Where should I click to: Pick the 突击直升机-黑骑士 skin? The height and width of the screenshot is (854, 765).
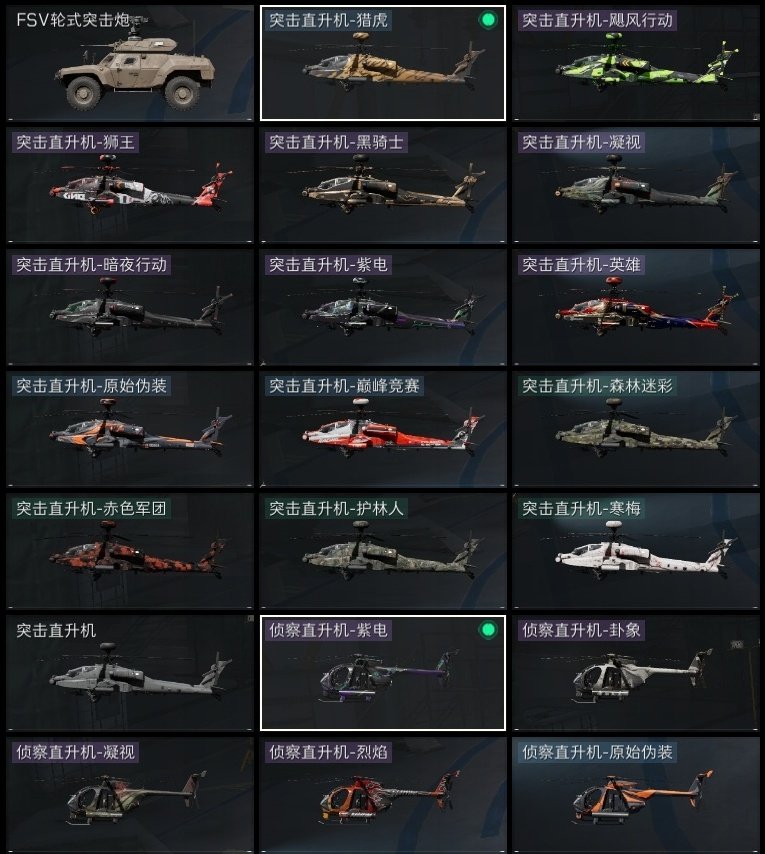click(x=383, y=185)
